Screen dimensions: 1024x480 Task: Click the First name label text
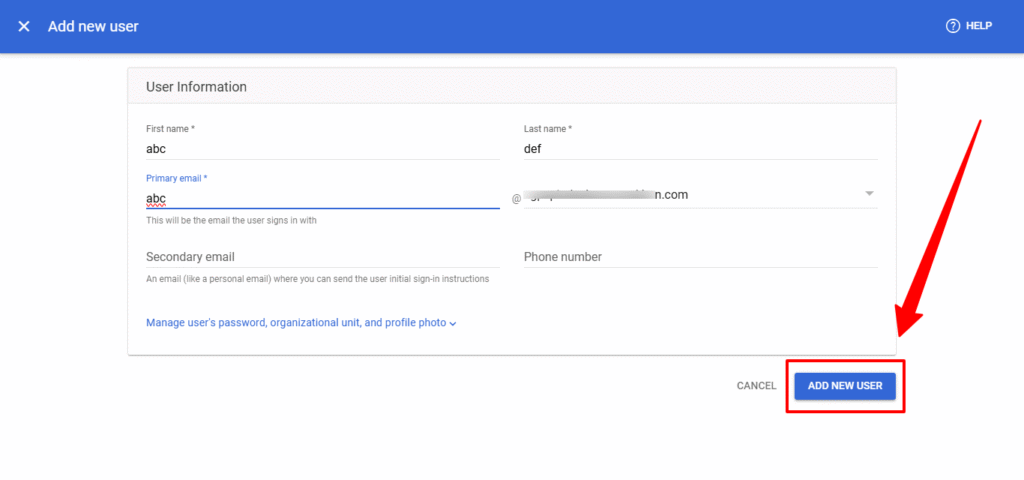click(170, 129)
